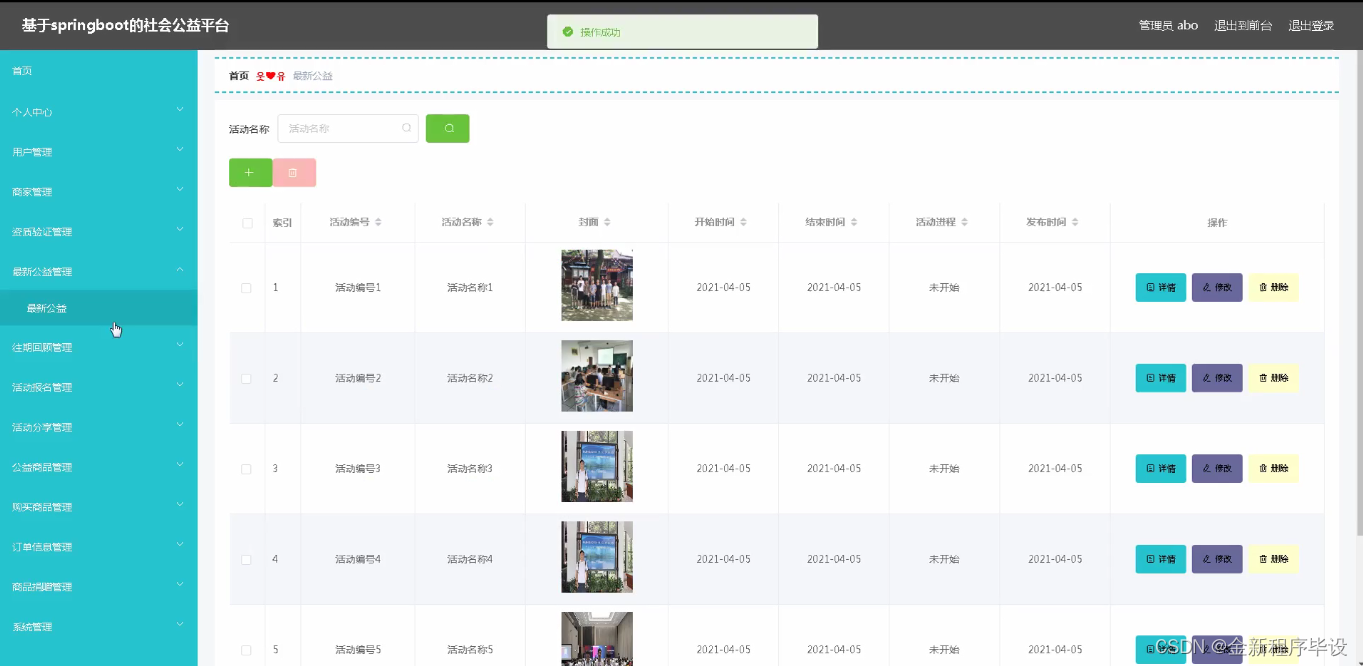Click 退出登录 in the top bar

pyautogui.click(x=1311, y=25)
